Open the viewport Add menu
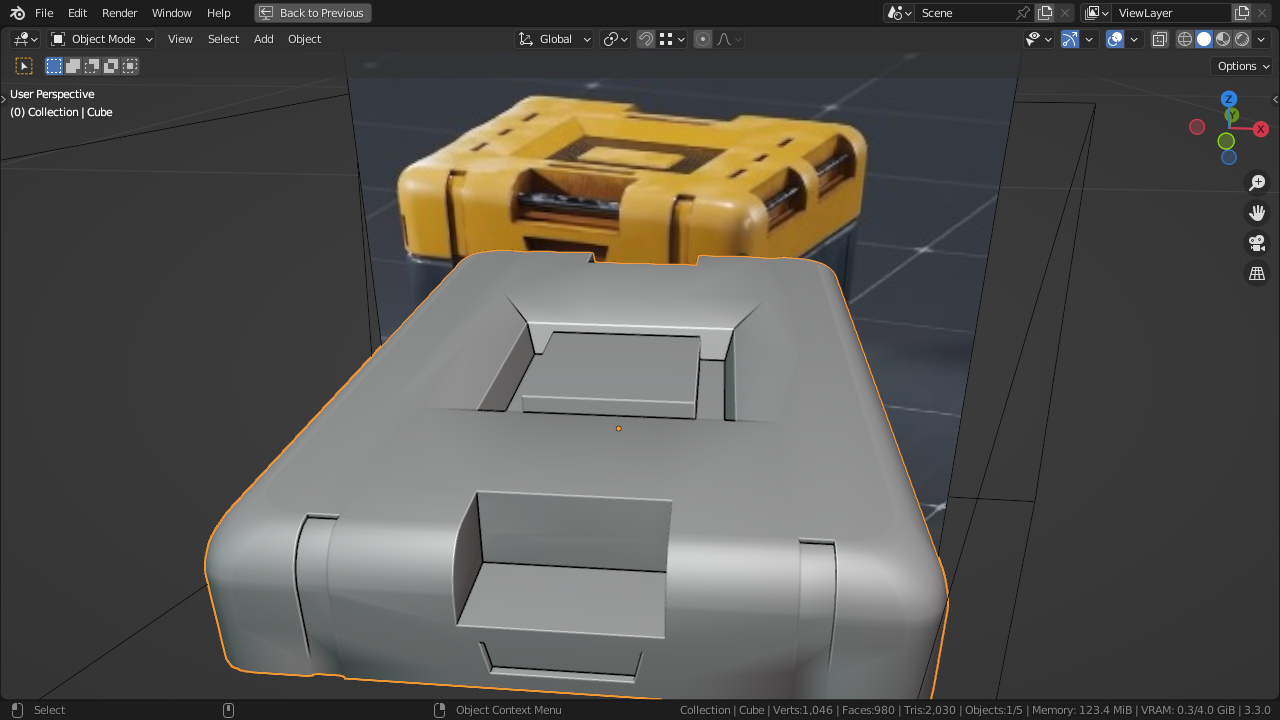The image size is (1280, 720). click(264, 39)
